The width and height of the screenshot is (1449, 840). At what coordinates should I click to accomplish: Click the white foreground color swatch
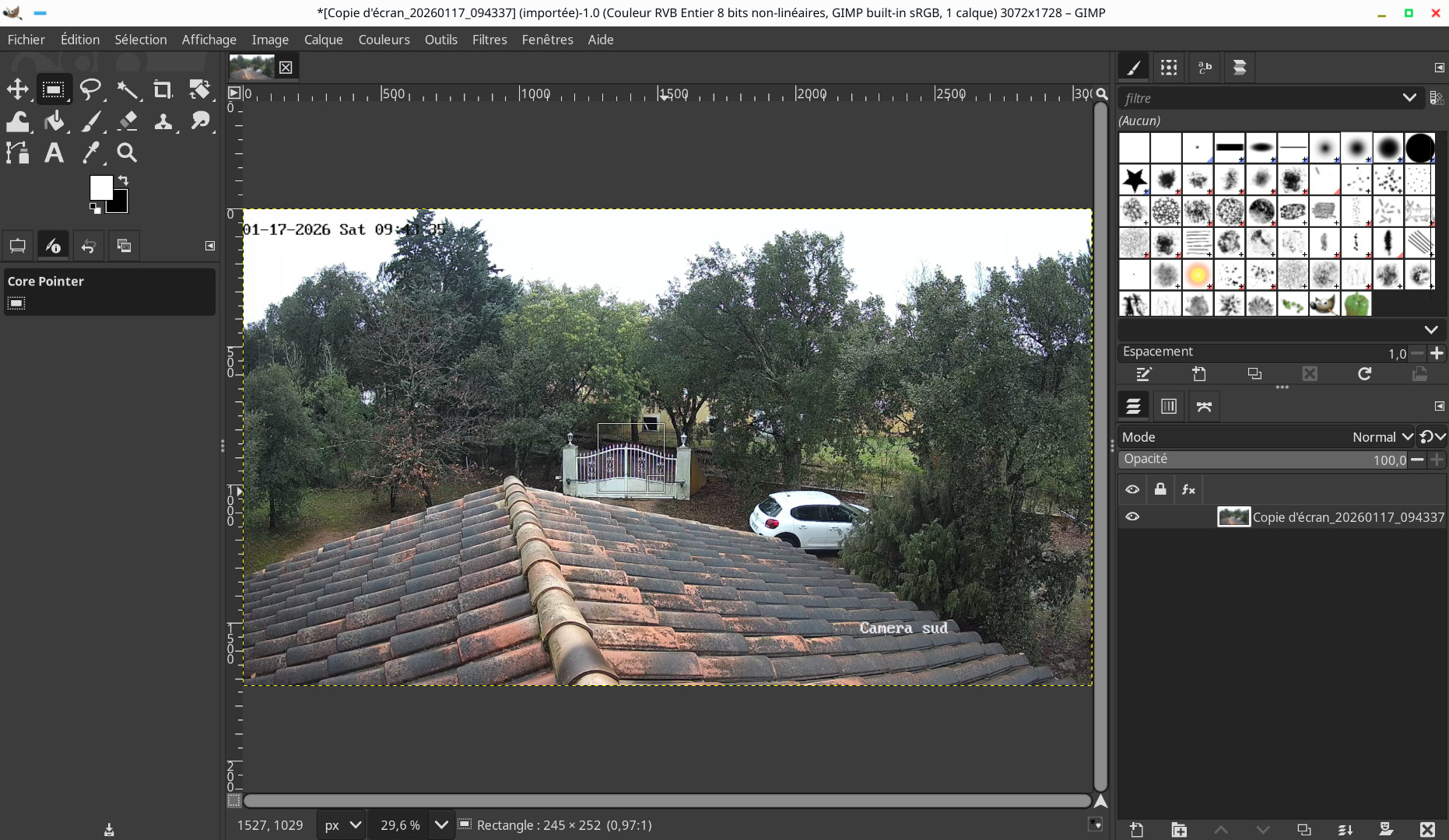click(x=101, y=187)
